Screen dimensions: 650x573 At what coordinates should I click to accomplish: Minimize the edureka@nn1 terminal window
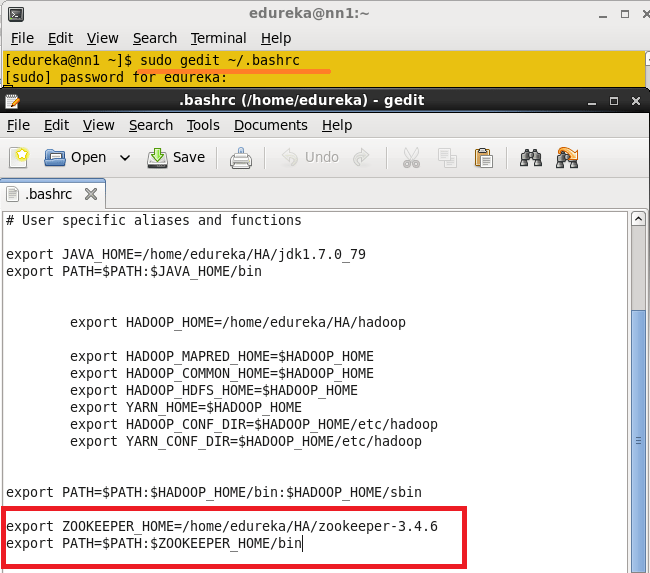[603, 15]
